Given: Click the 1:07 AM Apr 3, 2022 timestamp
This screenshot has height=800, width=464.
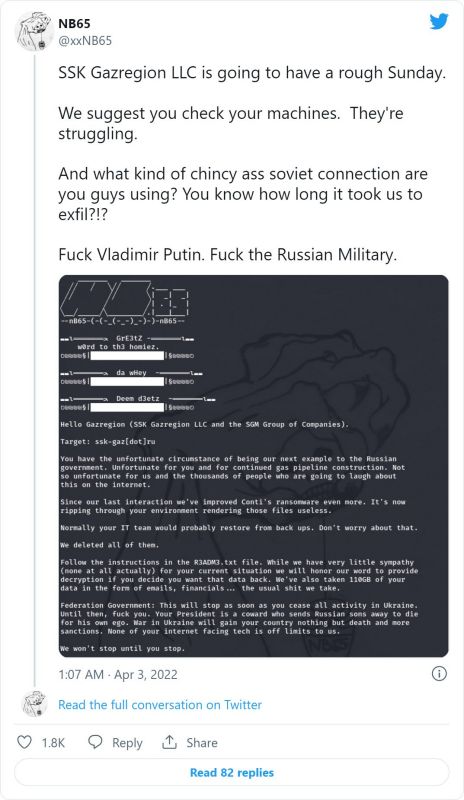Looking at the screenshot, I should [118, 674].
